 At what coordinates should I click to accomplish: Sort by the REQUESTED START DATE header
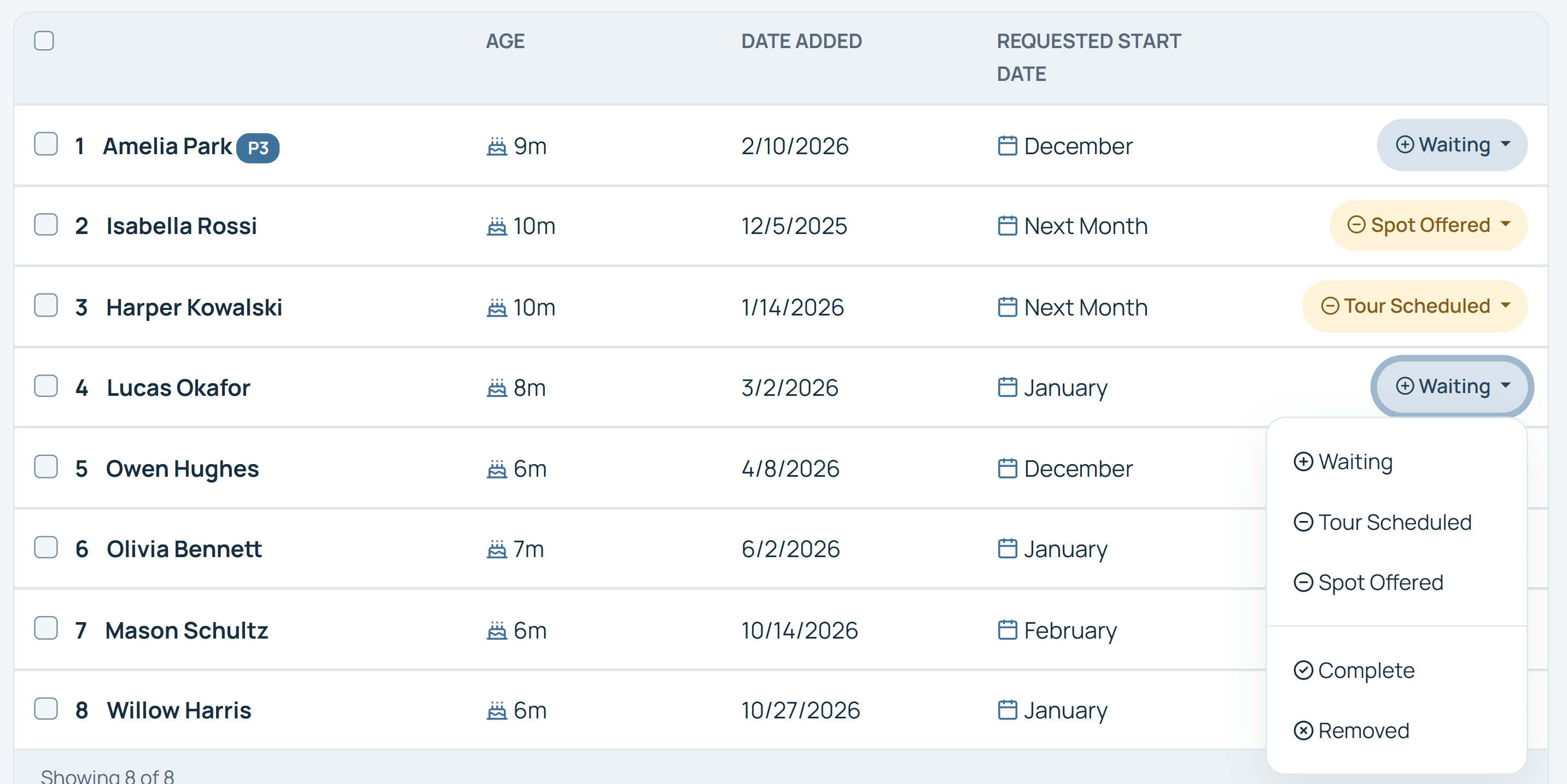click(x=1089, y=58)
